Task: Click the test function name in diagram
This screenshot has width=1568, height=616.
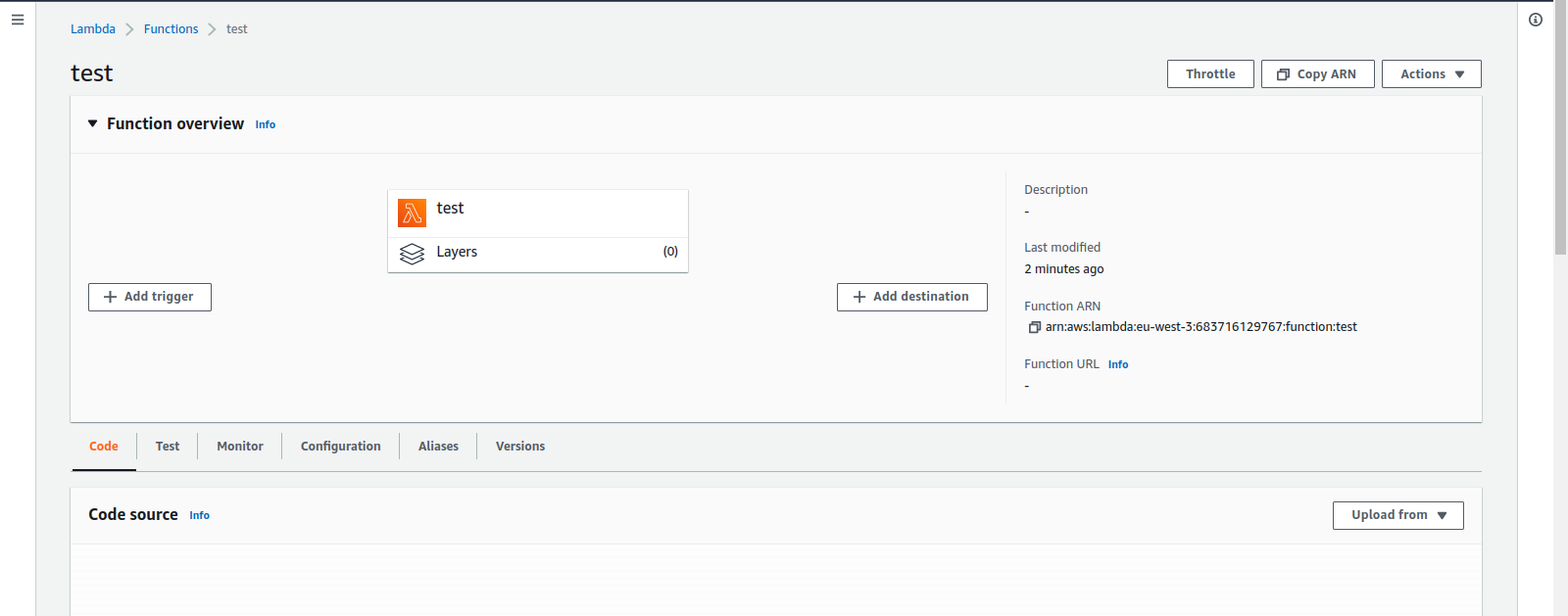Action: coord(450,209)
